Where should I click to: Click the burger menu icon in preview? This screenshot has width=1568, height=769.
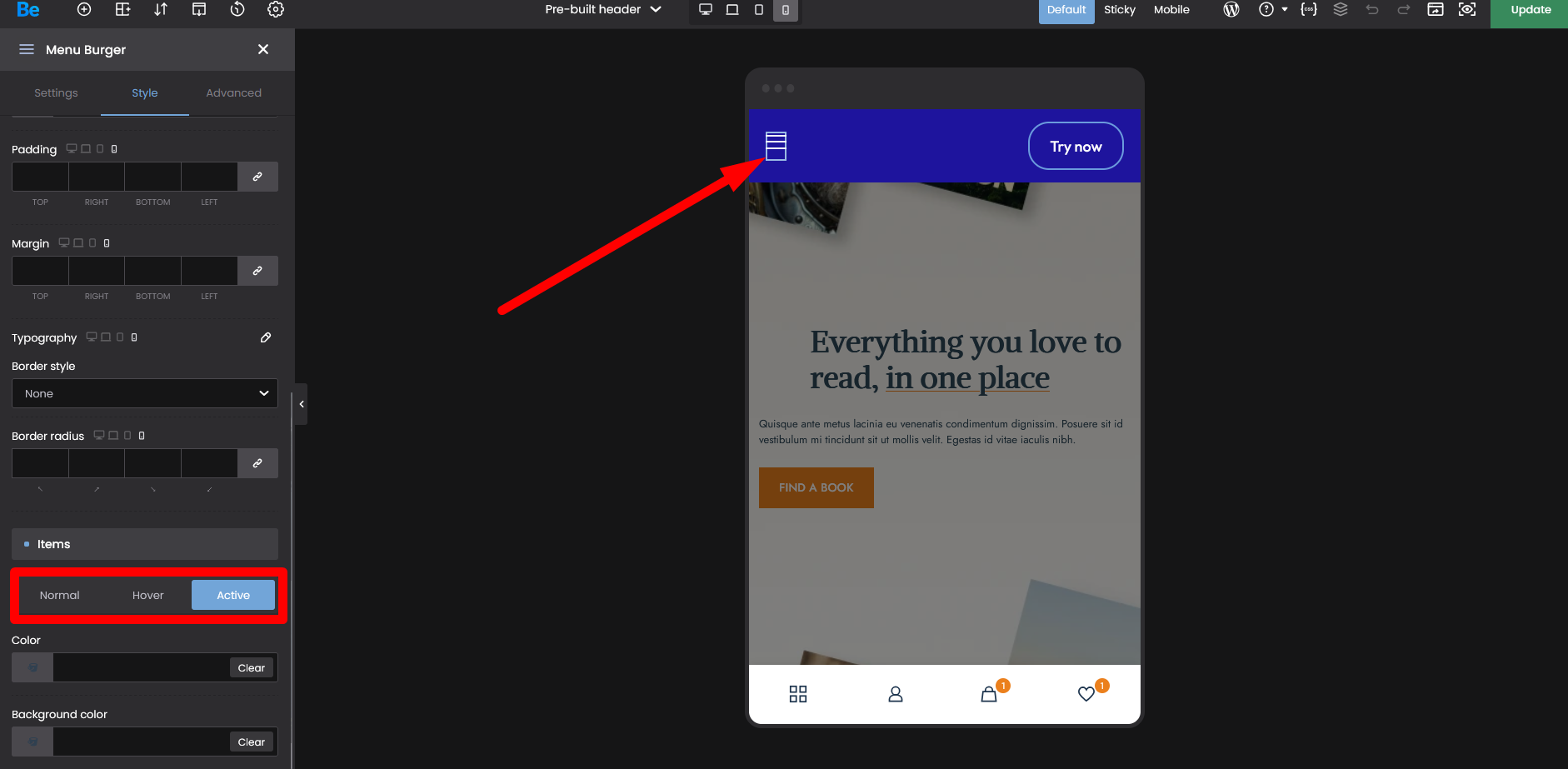[776, 146]
